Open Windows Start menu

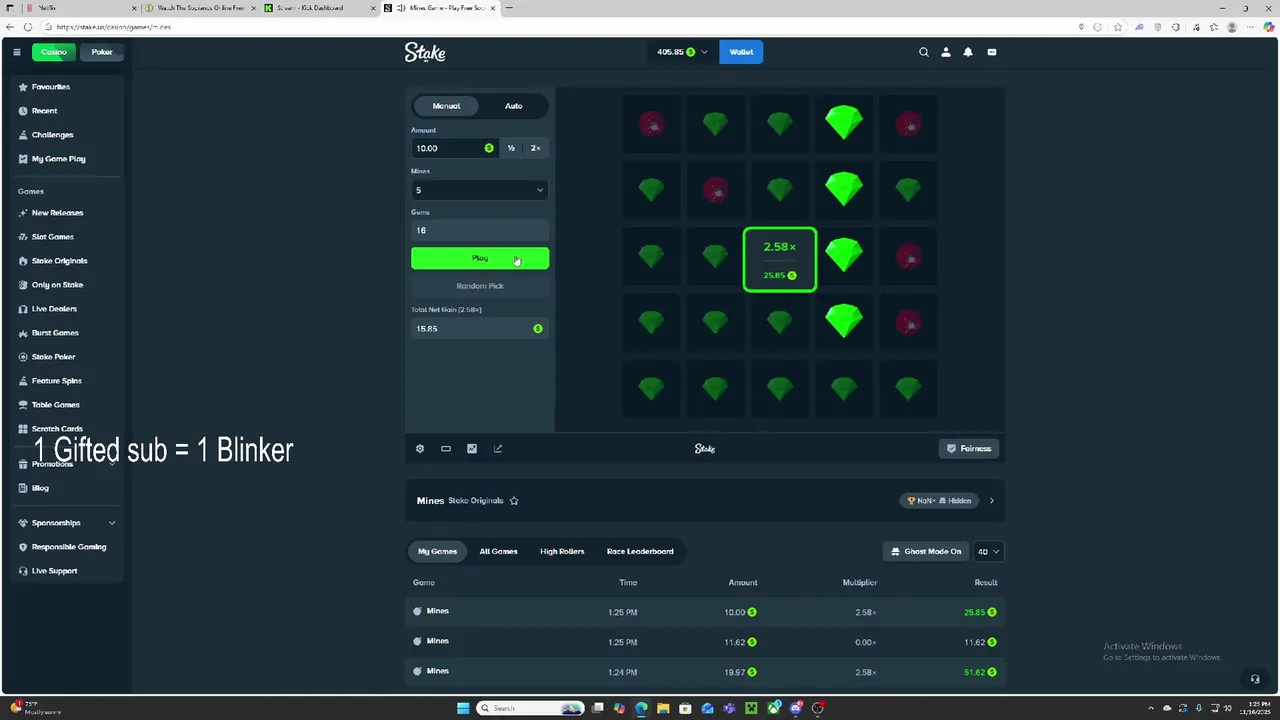[x=463, y=708]
